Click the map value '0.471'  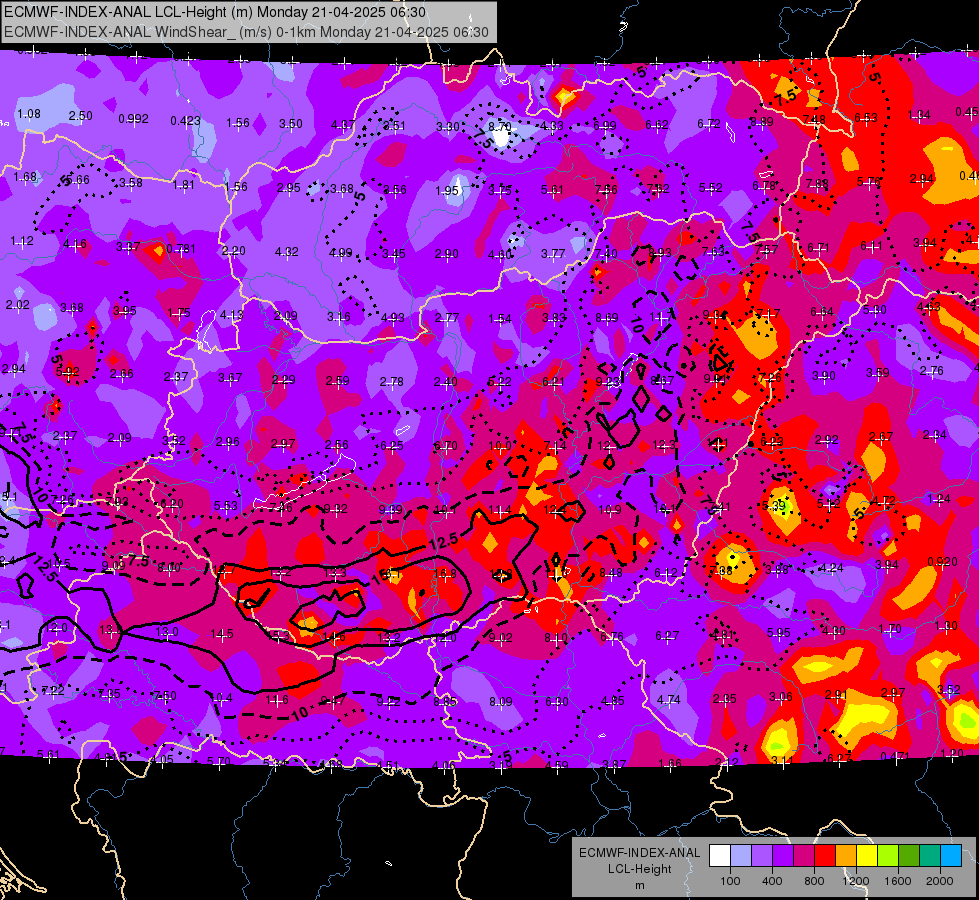(895, 756)
